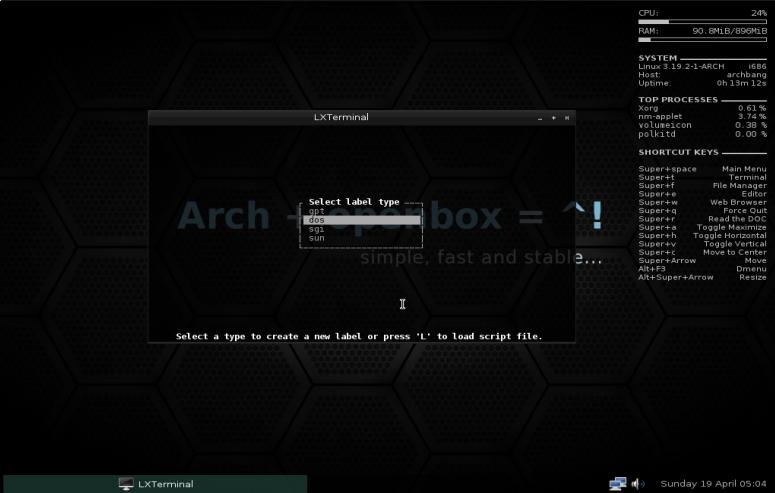Screen dimensions: 775x493
Task: Click the LXTerminal title bar text
Action: (x=341, y=117)
